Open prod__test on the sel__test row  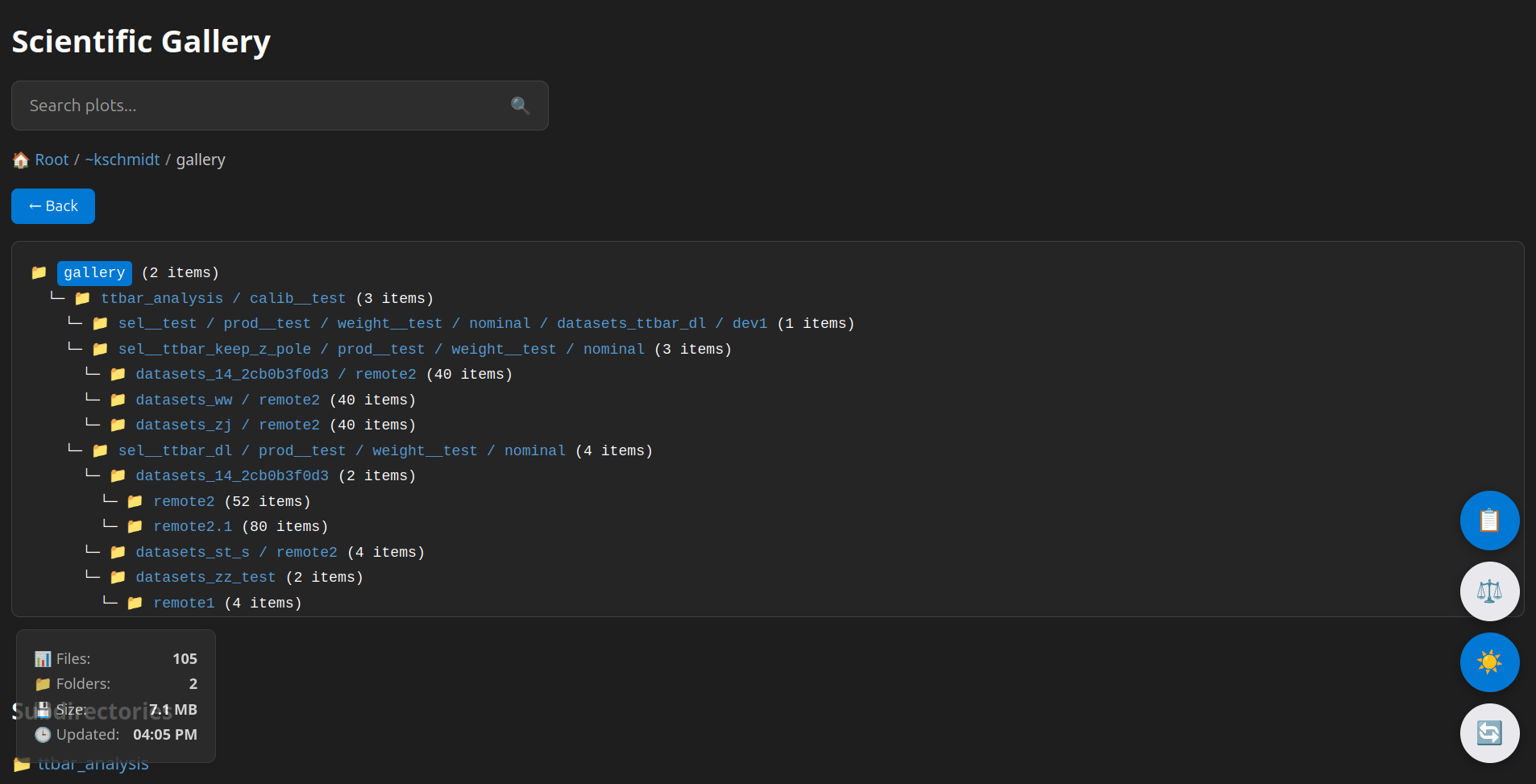267,323
